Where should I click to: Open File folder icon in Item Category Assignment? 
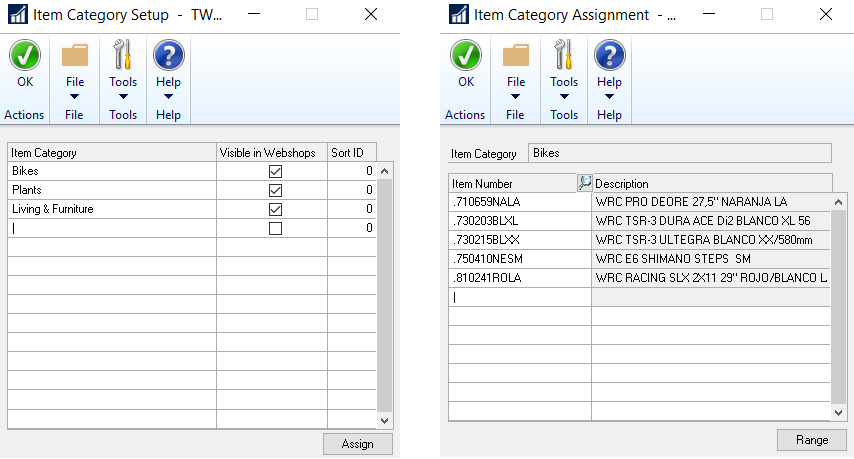516,56
